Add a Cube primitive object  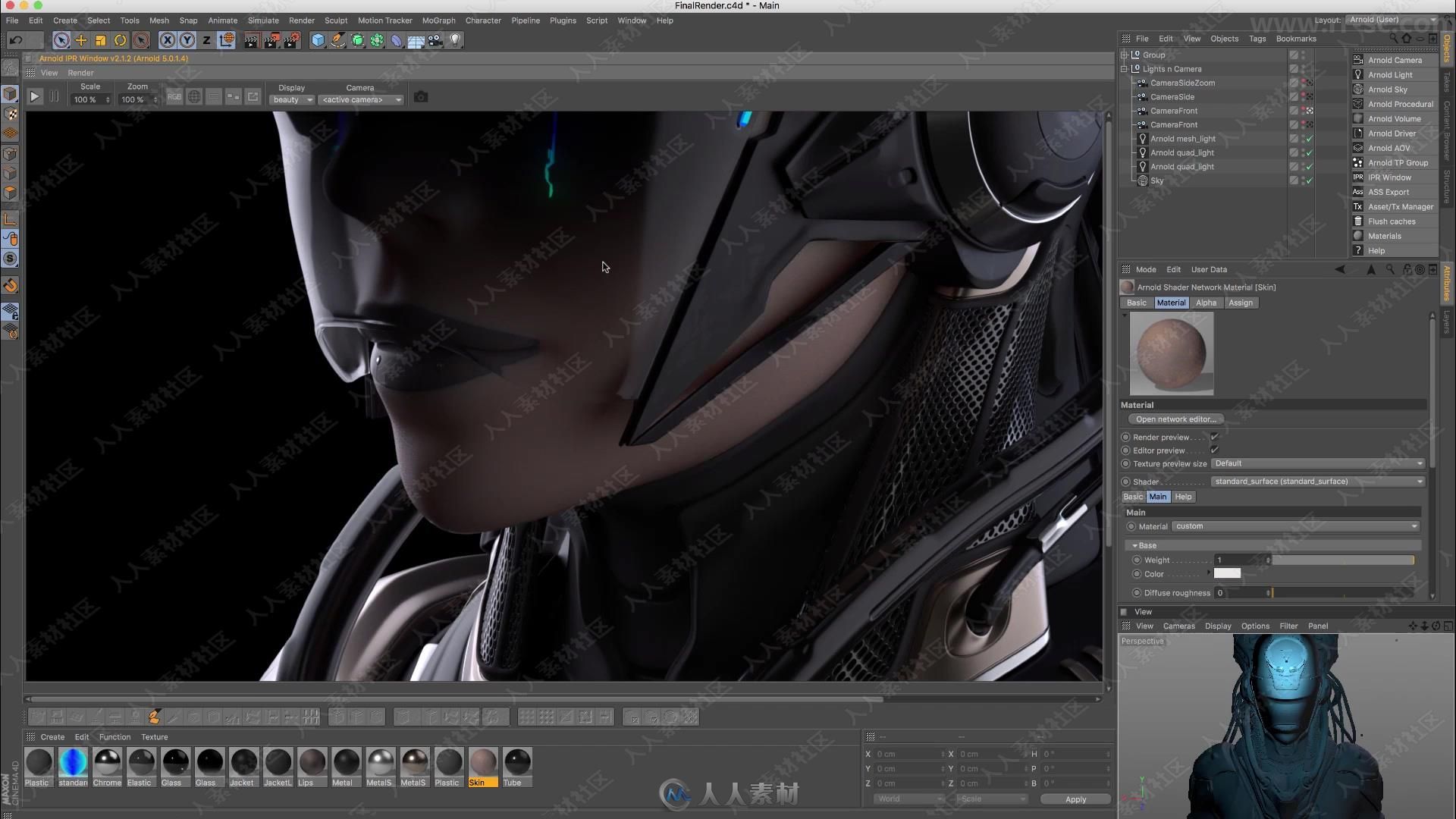coord(318,40)
